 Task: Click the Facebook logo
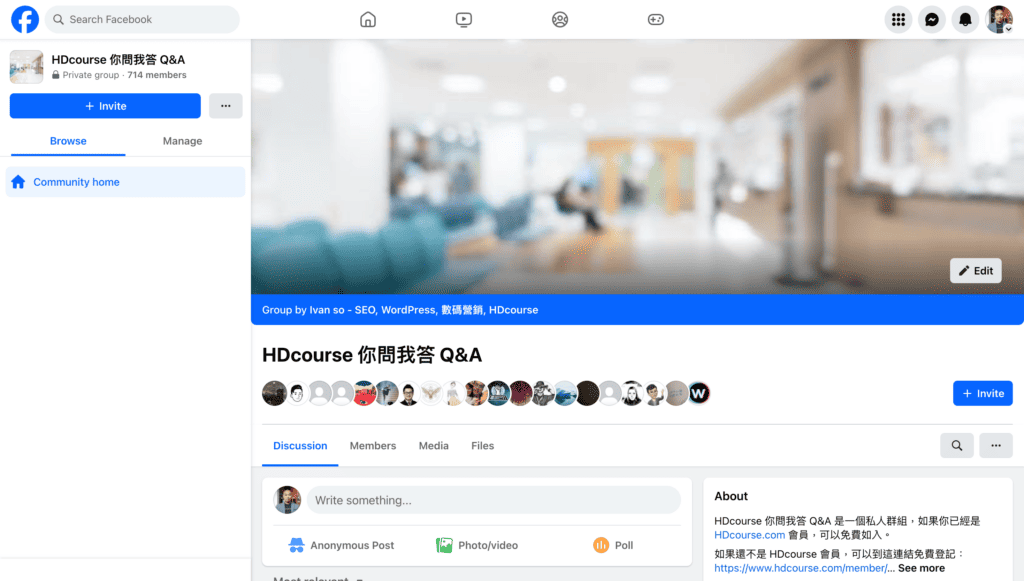coord(25,20)
